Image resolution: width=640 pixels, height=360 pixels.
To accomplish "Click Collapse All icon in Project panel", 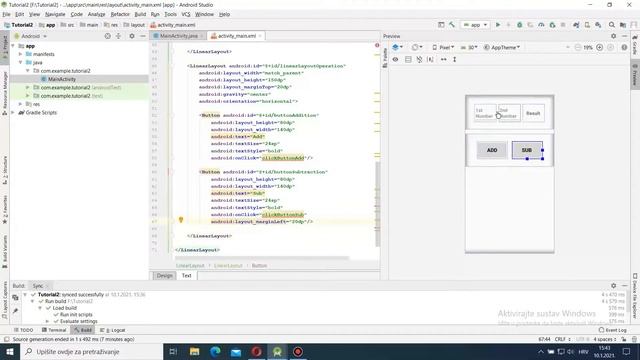I will [118, 36].
